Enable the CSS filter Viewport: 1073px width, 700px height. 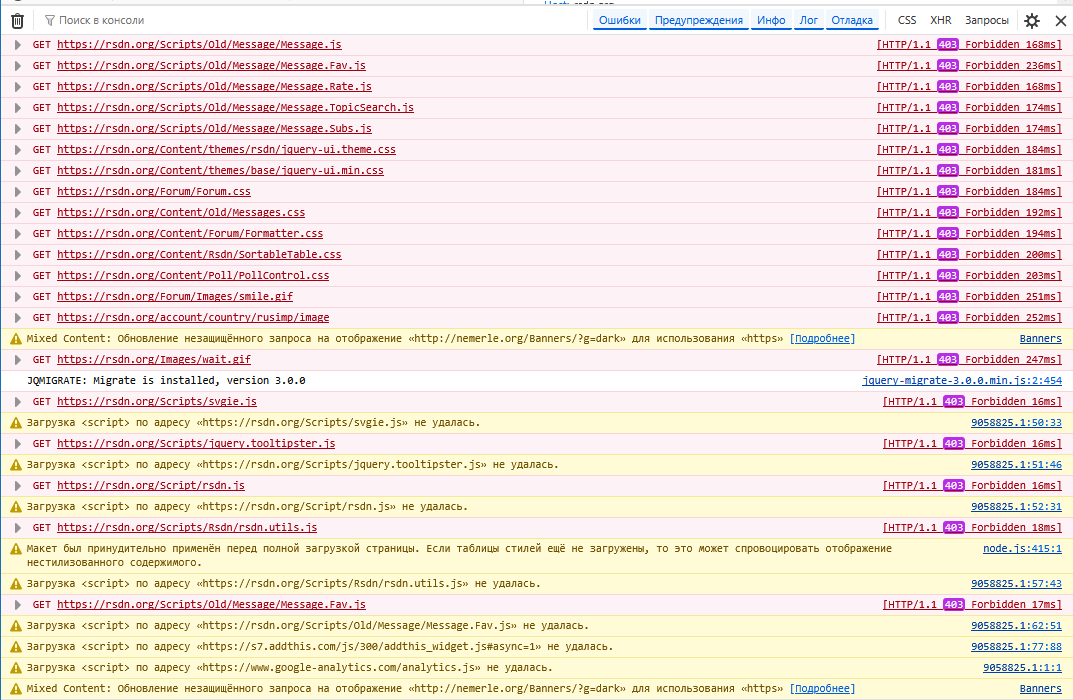pos(907,20)
